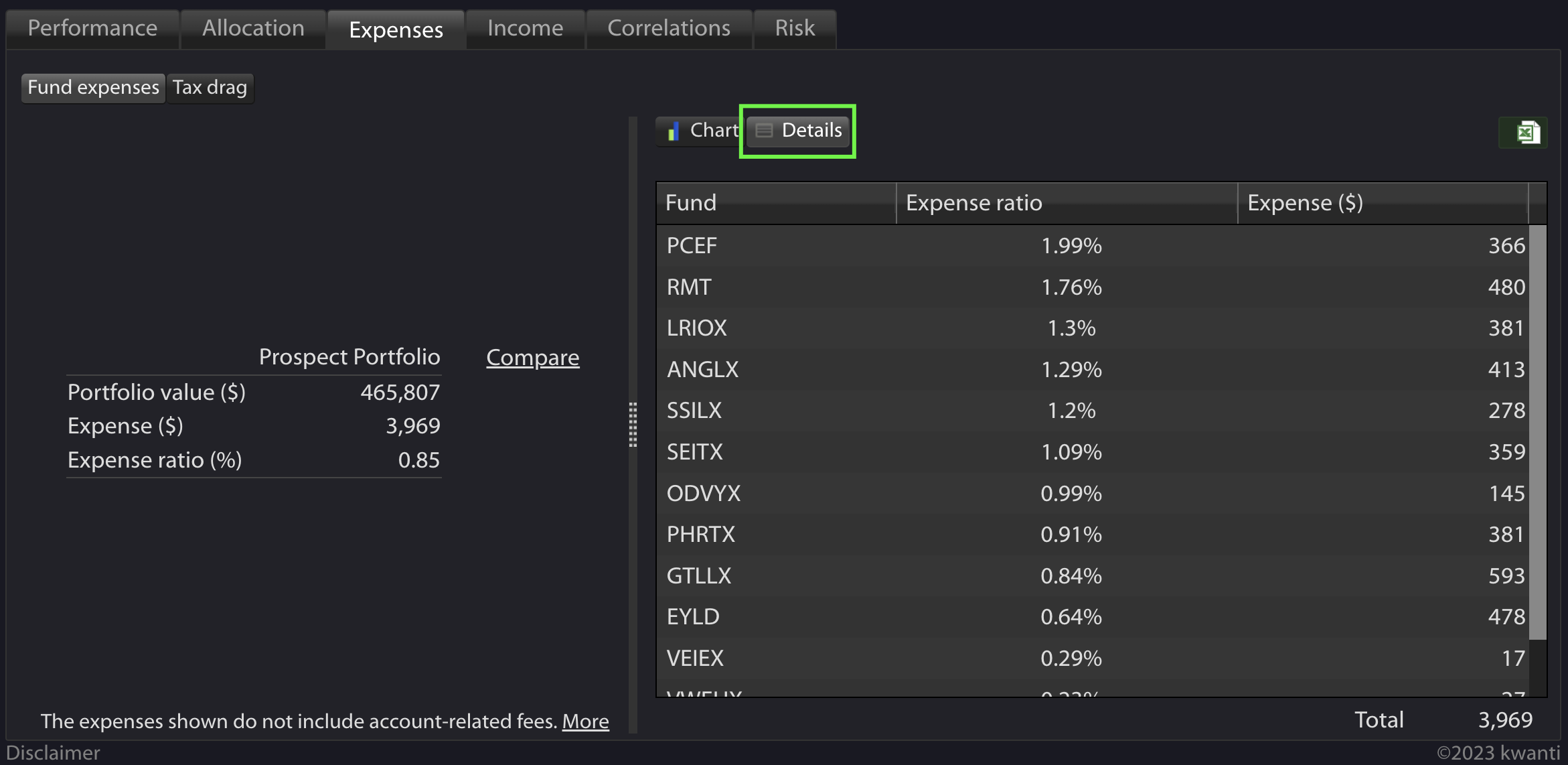Image resolution: width=1568 pixels, height=765 pixels.
Task: Open the More link about fees
Action: point(585,721)
